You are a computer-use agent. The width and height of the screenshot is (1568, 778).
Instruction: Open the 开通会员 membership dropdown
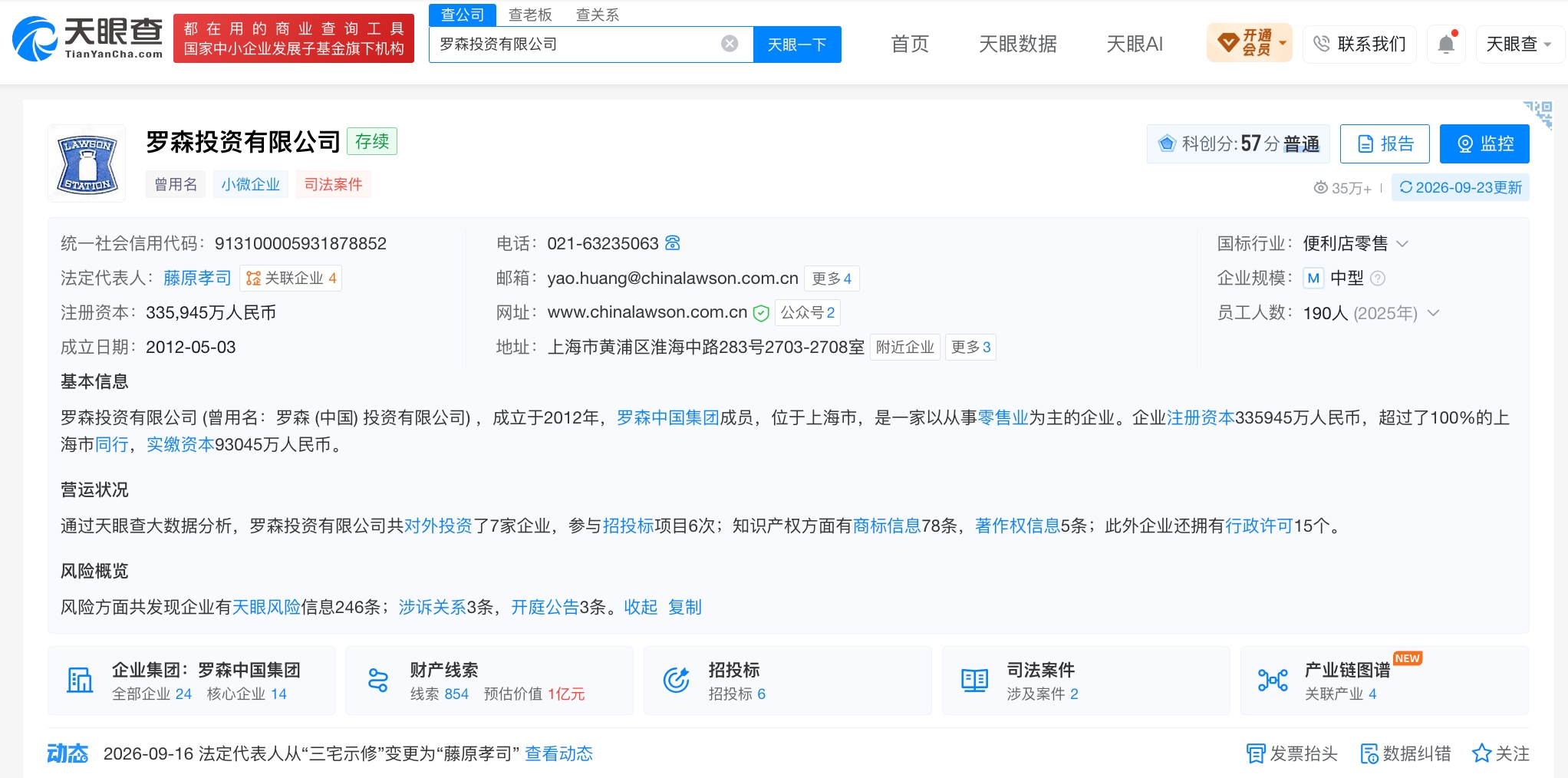[1250, 43]
